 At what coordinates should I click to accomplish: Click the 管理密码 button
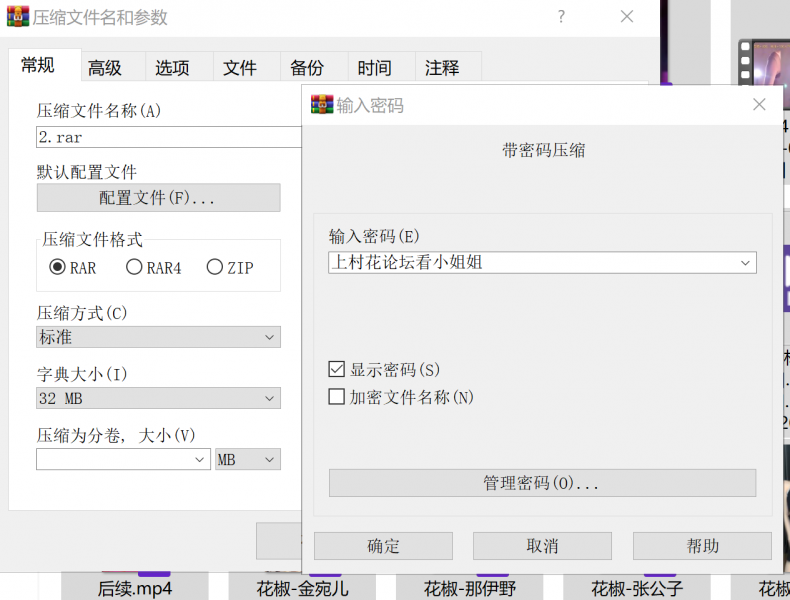tap(542, 483)
